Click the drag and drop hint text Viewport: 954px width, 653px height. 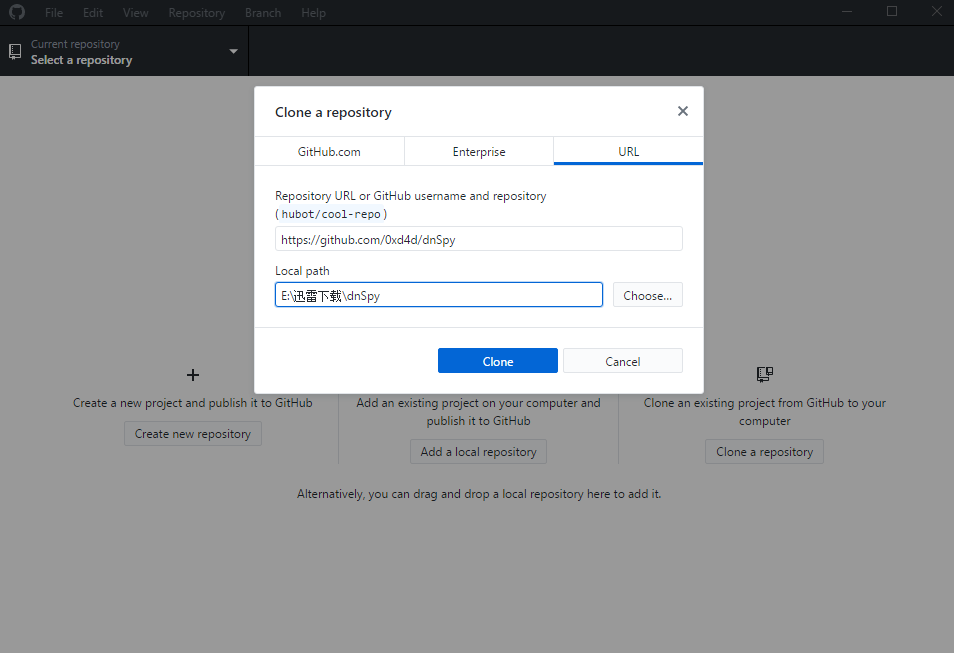[479, 494]
